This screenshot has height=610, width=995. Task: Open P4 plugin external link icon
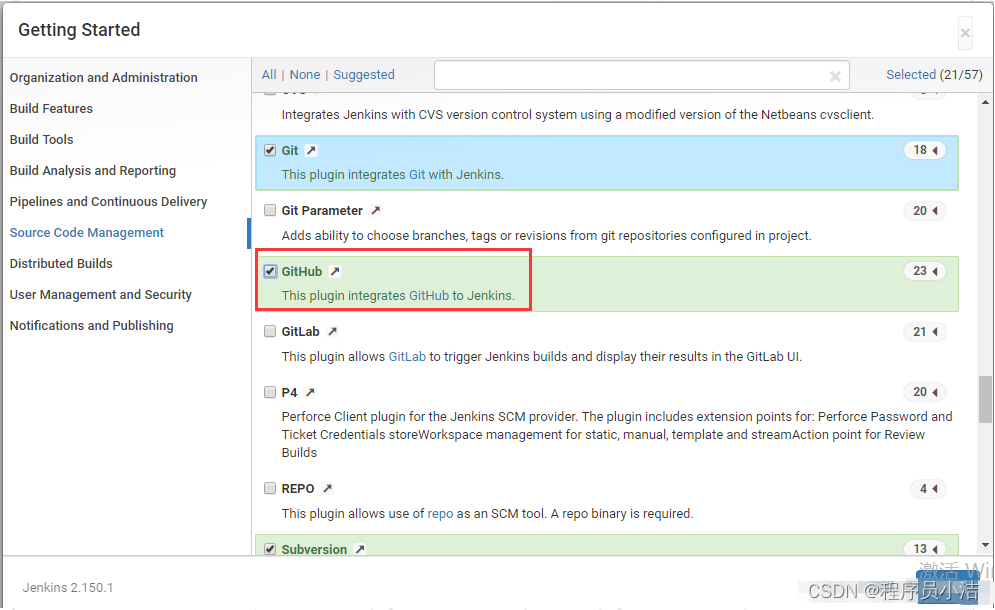310,392
